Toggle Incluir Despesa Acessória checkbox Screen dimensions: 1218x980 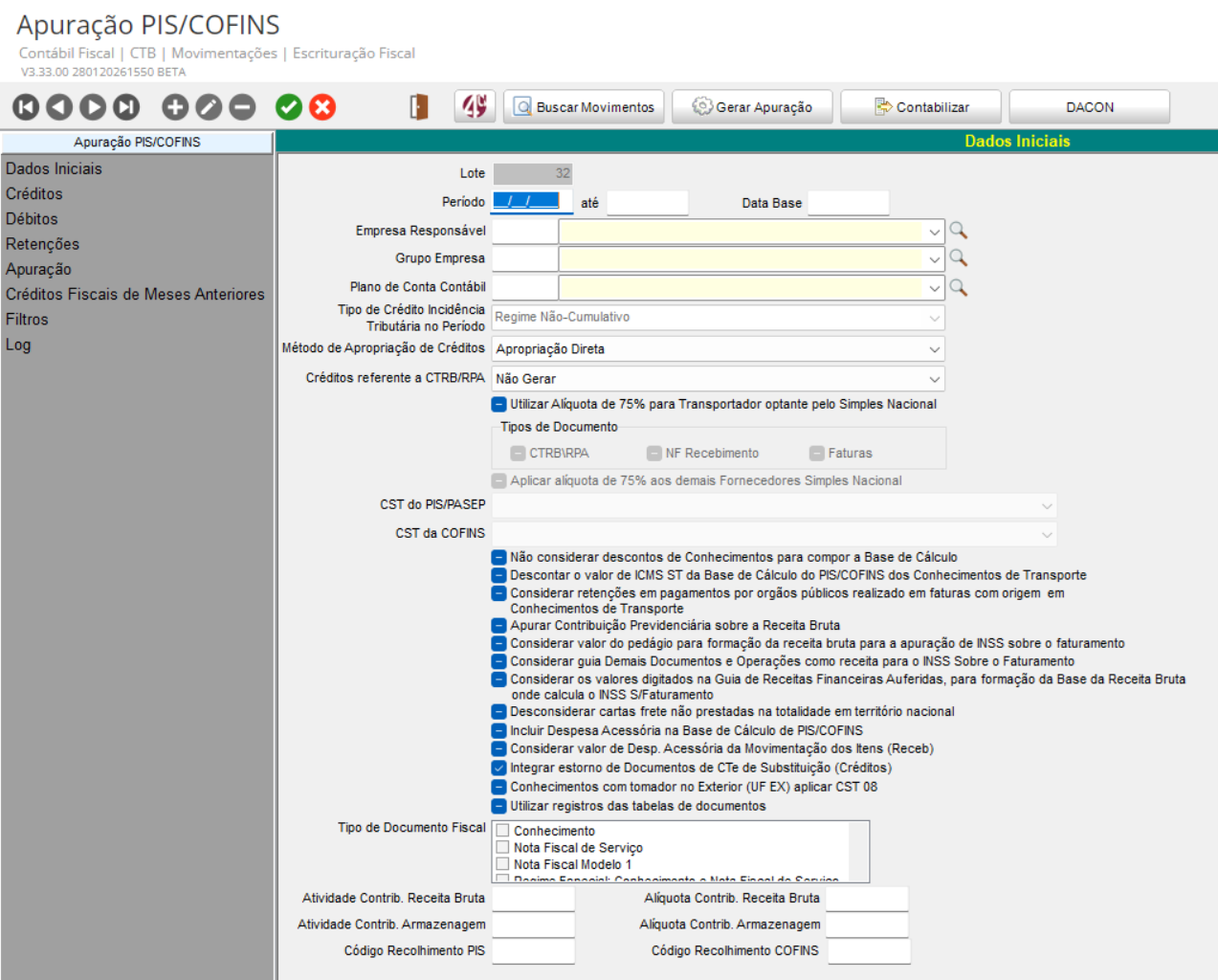pyautogui.click(x=498, y=730)
